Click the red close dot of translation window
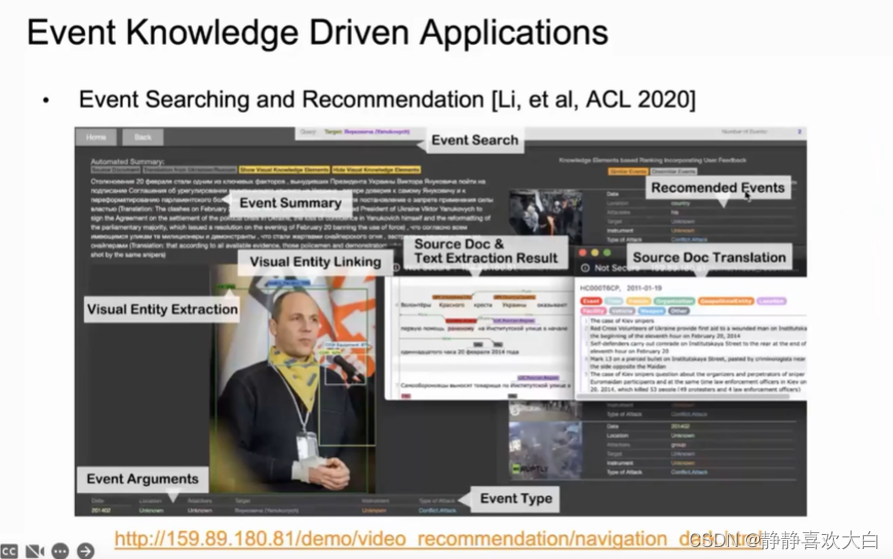The width and height of the screenshot is (893, 559). 582,253
